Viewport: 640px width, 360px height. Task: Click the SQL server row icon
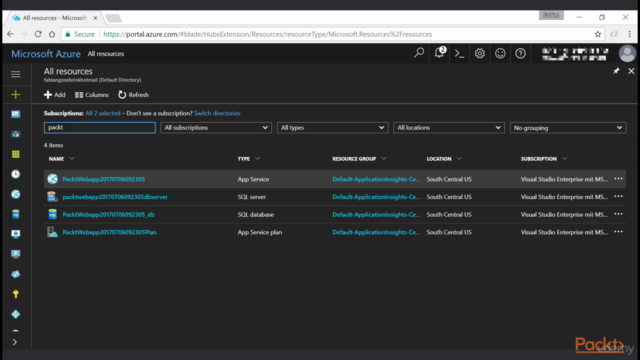52,197
